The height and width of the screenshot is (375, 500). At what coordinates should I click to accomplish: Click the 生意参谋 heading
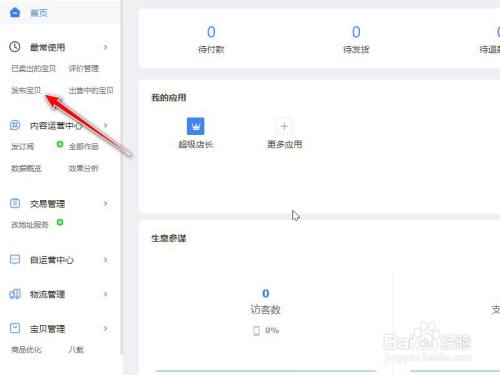tap(169, 238)
